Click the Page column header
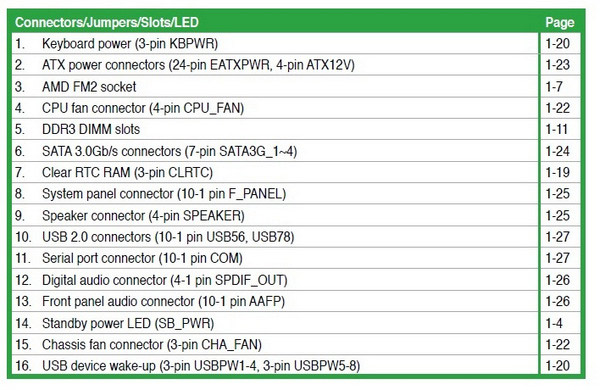This screenshot has height=390, width=600. pyautogui.click(x=559, y=22)
